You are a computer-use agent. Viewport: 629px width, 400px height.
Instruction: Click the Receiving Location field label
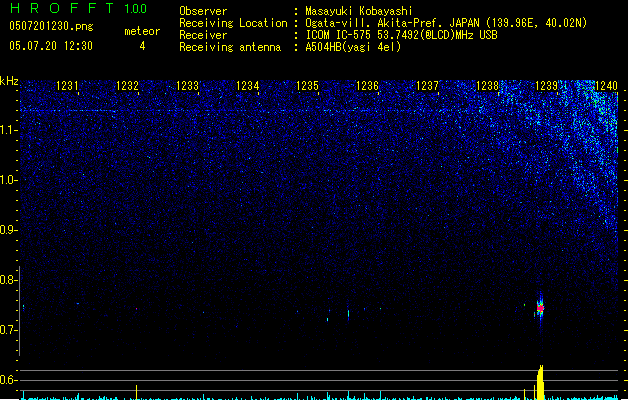[x=233, y=23]
